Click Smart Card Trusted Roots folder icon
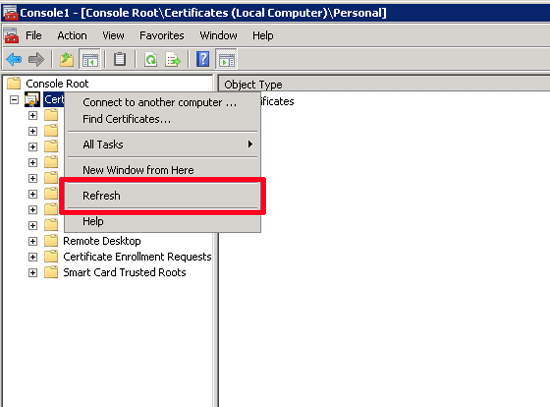Screen dimensions: 550x407 pyautogui.click(x=51, y=273)
